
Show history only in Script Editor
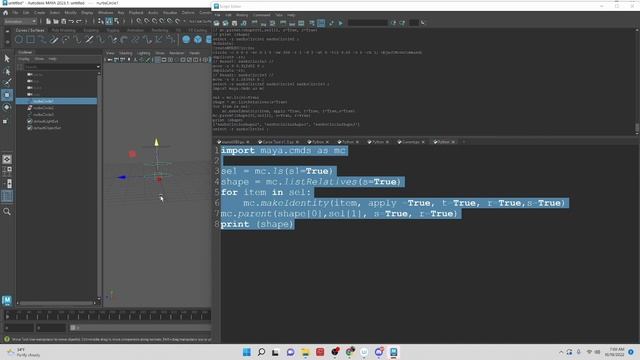coord(282,23)
